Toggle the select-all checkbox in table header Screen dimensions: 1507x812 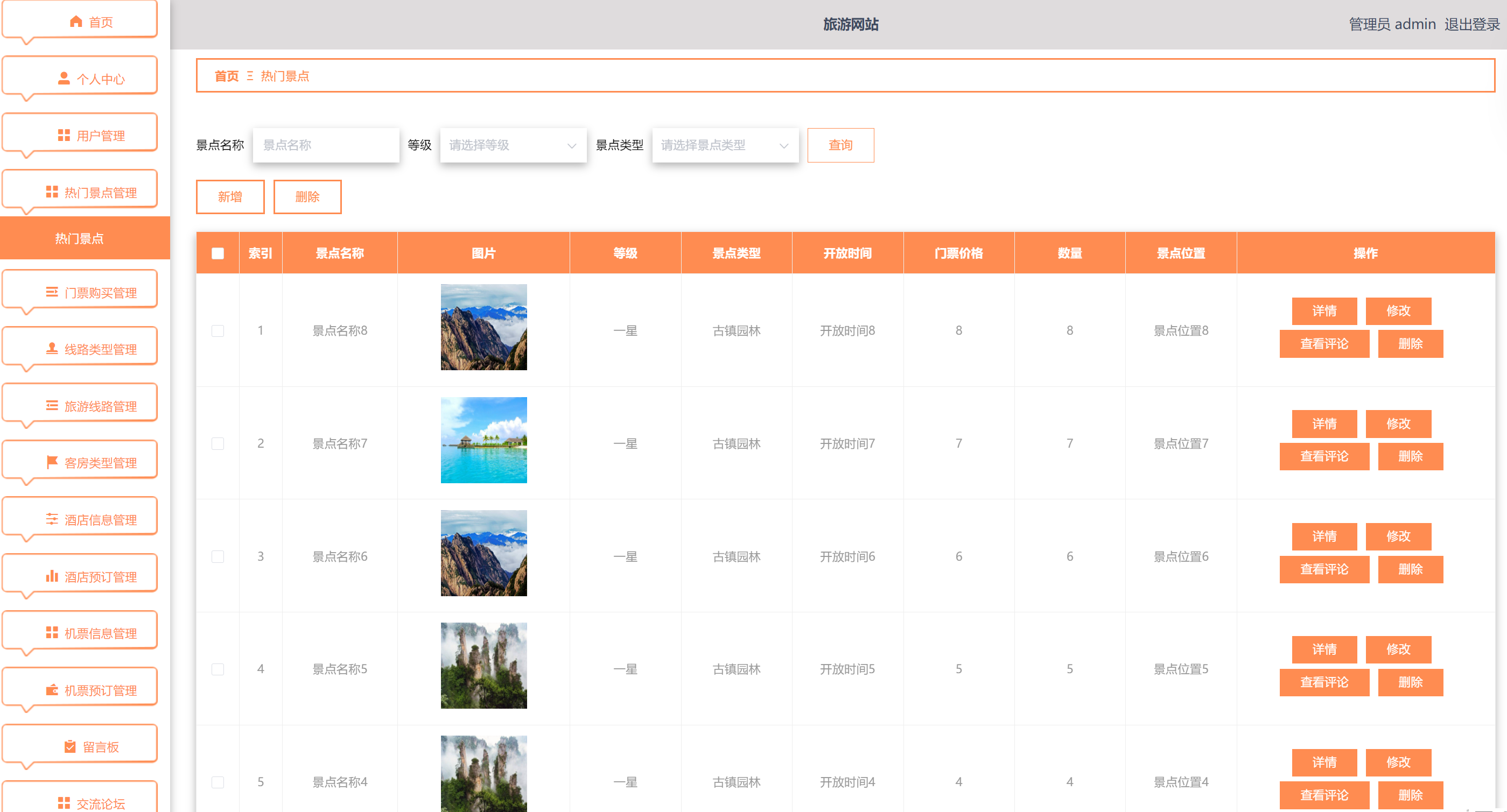click(x=218, y=253)
